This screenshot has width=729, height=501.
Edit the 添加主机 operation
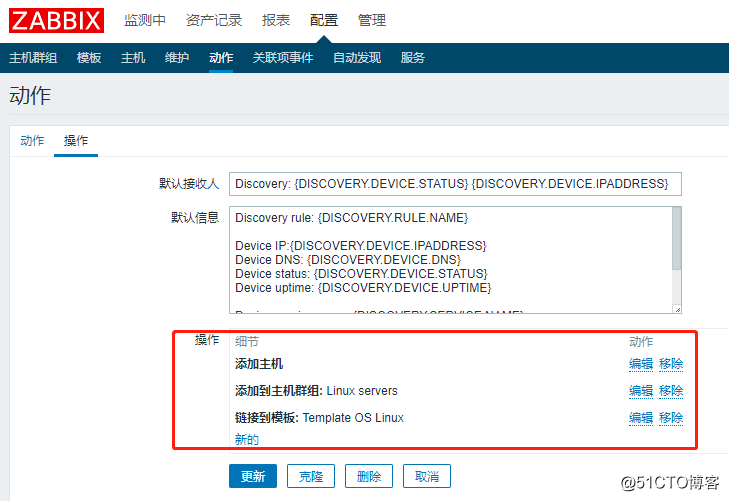pyautogui.click(x=641, y=364)
